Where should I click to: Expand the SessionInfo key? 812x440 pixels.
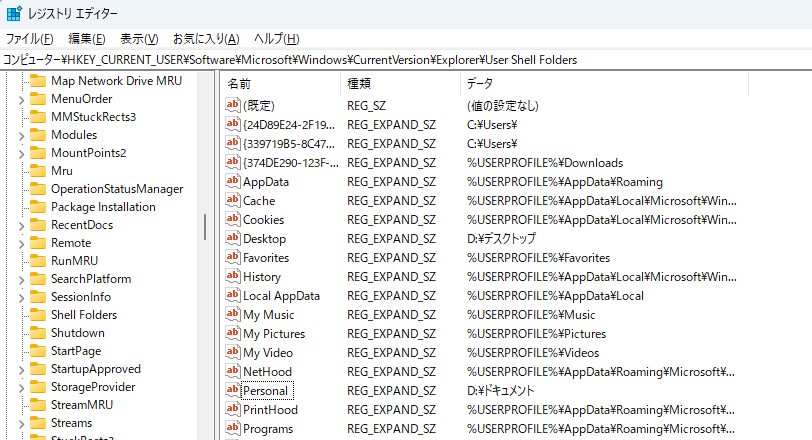pyautogui.click(x=21, y=298)
